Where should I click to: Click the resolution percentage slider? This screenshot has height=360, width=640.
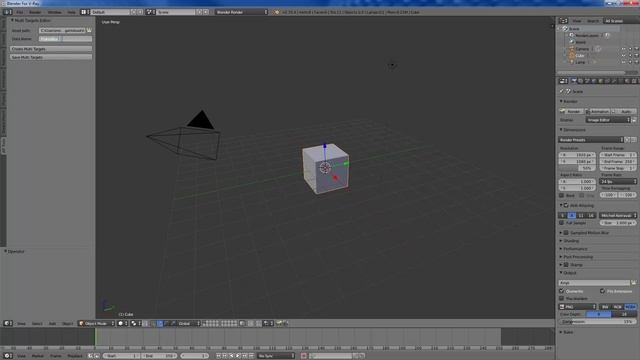[577, 168]
